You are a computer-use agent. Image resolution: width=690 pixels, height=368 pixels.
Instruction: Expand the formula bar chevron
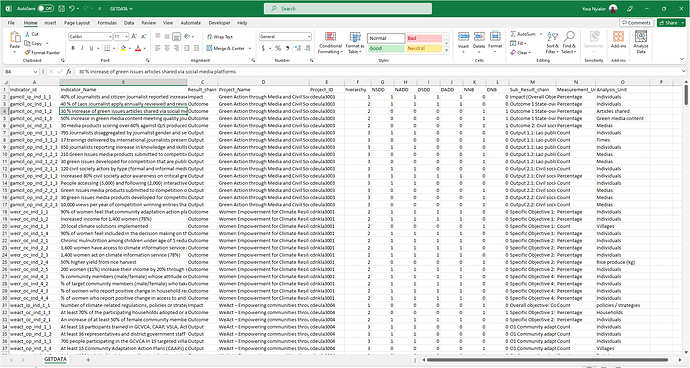(x=683, y=71)
